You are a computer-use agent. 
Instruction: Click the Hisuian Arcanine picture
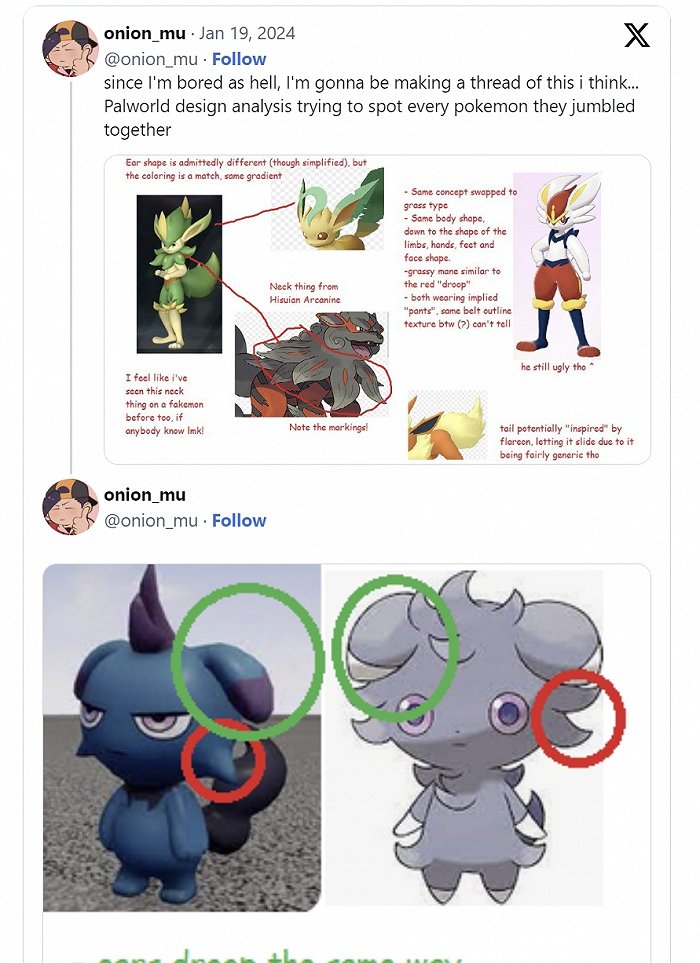pyautogui.click(x=313, y=364)
